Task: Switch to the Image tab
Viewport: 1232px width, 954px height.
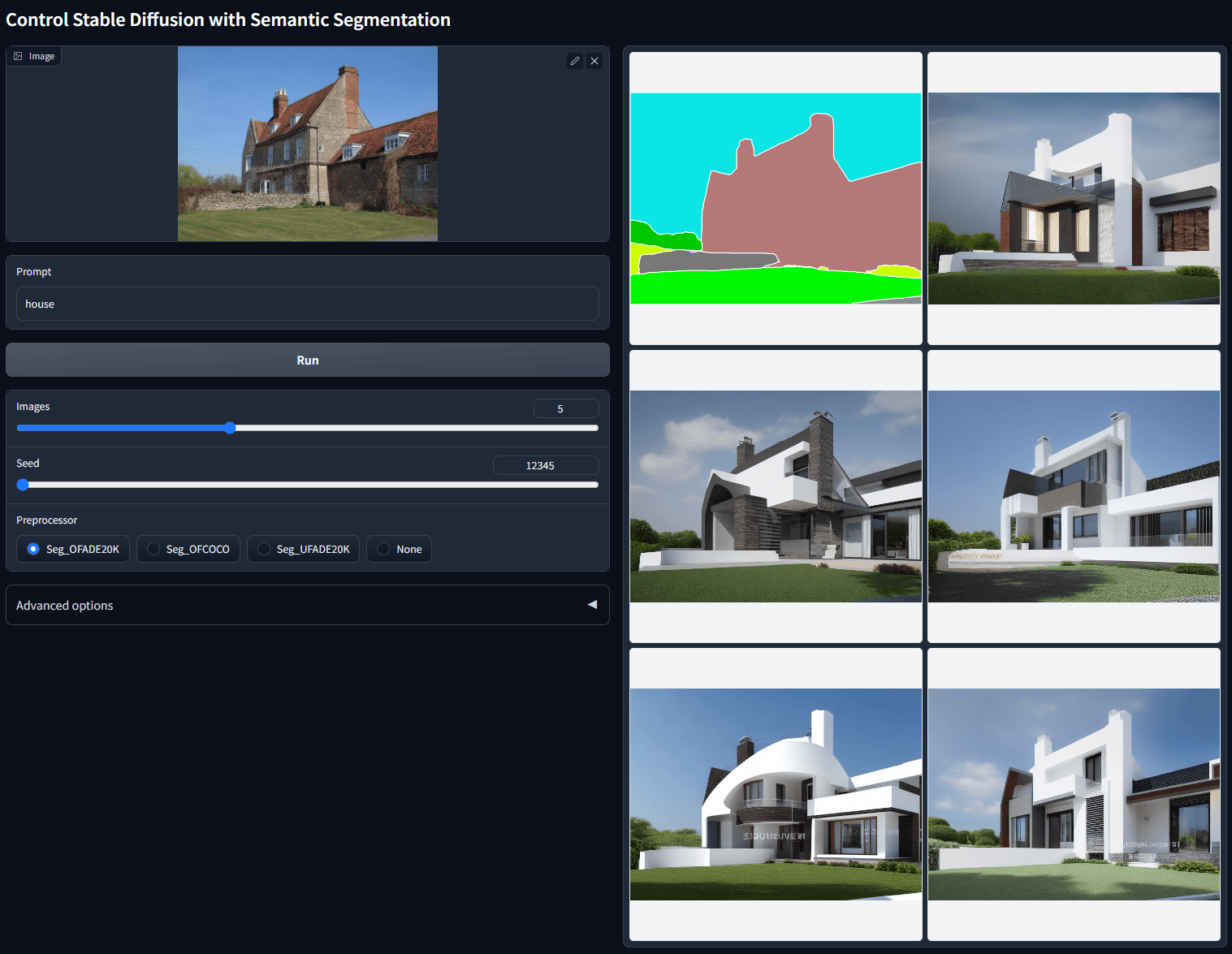Action: [x=33, y=55]
